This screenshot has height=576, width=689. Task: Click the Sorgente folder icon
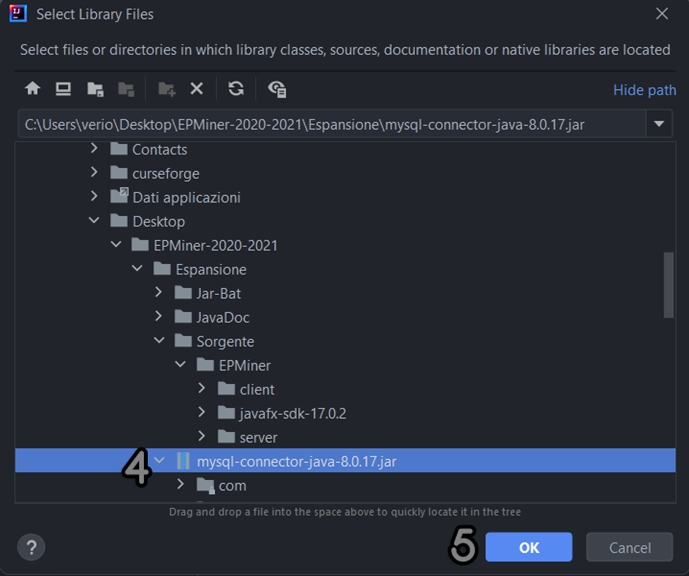pos(183,341)
